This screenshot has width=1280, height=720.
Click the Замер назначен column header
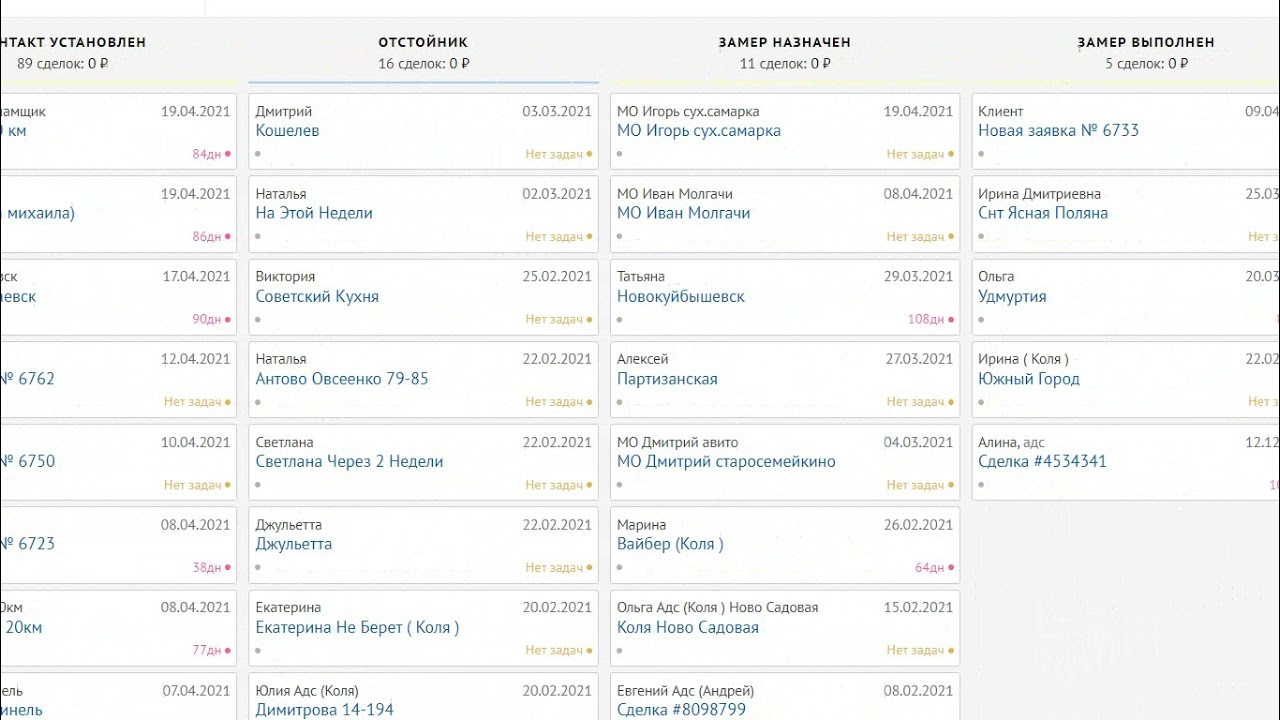[784, 43]
